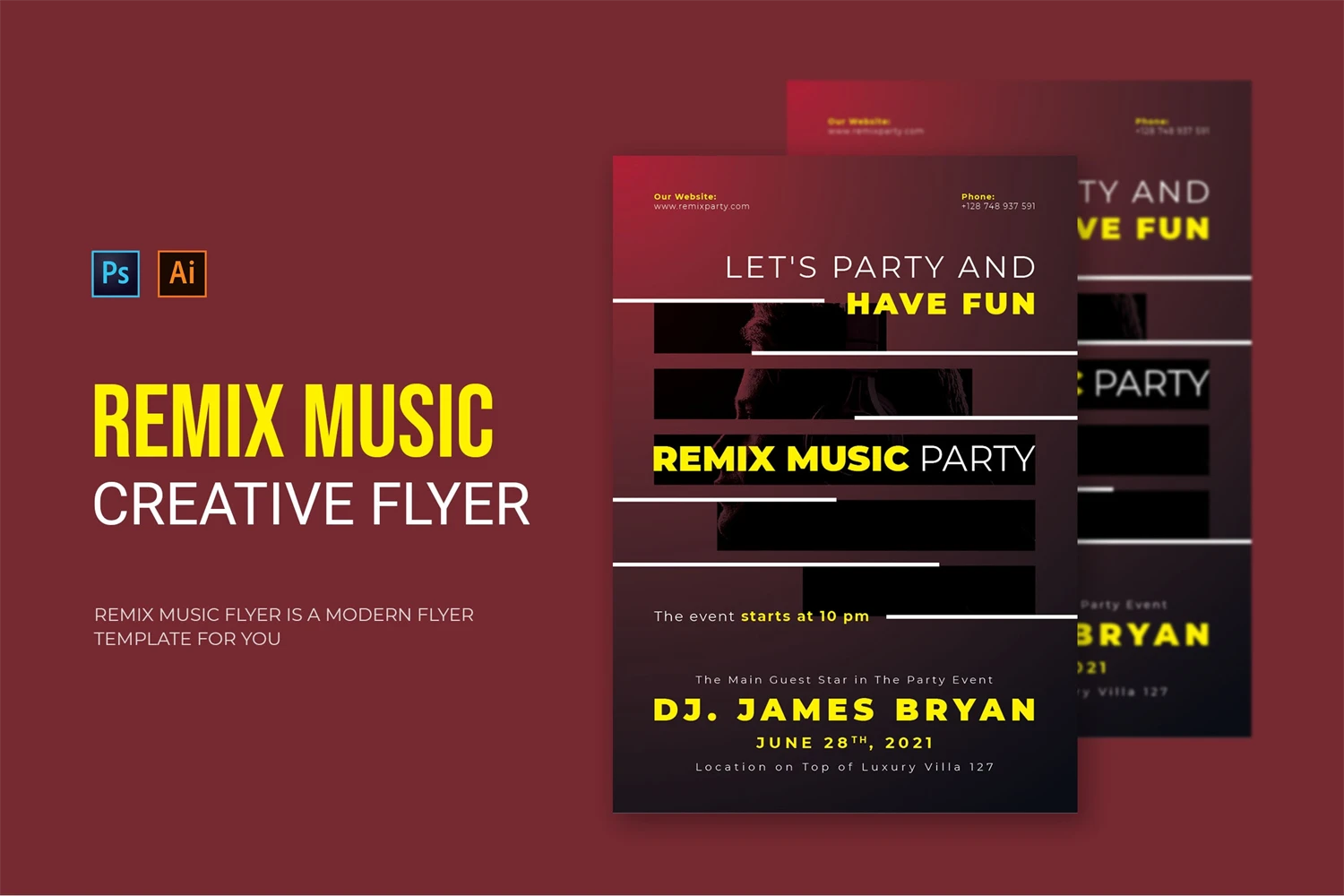
Task: Click the blurred phone label on back flyer
Action: [1151, 121]
